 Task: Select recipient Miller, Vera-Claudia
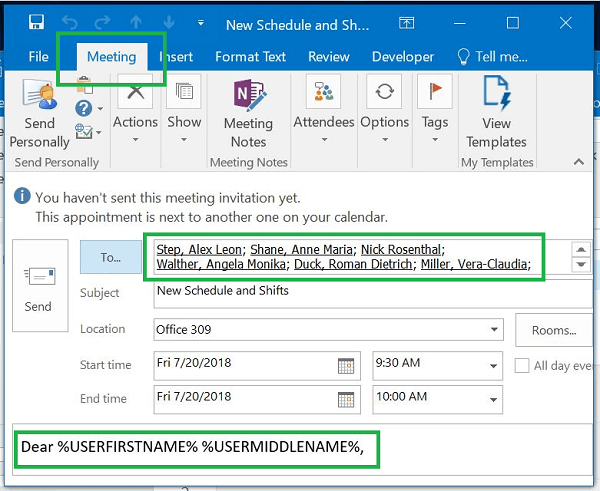tap(474, 264)
